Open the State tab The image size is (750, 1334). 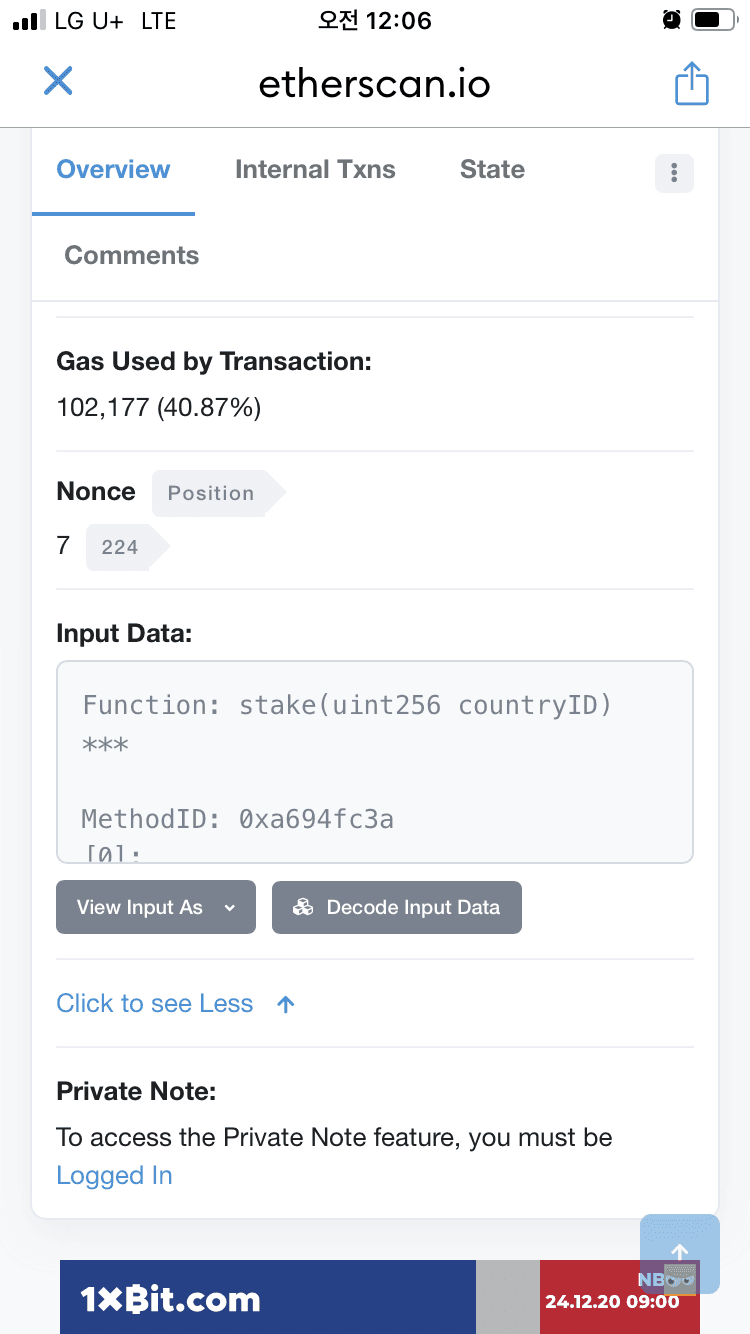pos(492,170)
